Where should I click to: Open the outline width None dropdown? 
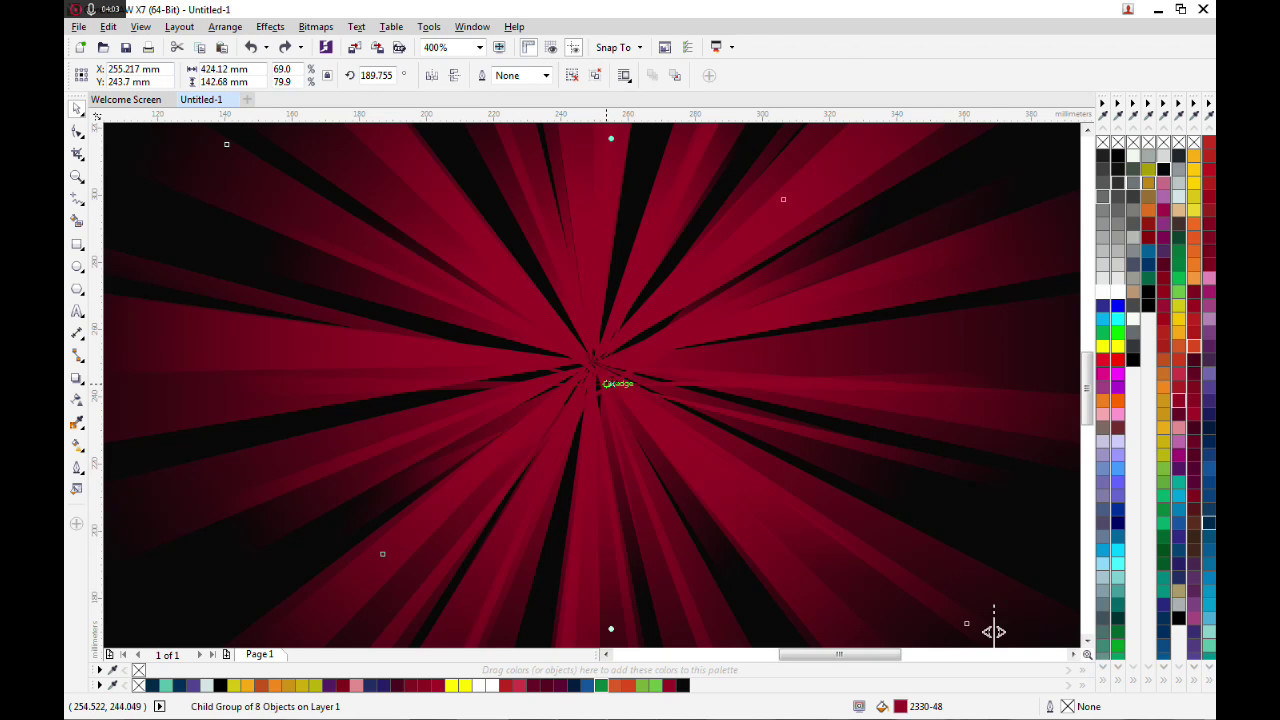(546, 75)
